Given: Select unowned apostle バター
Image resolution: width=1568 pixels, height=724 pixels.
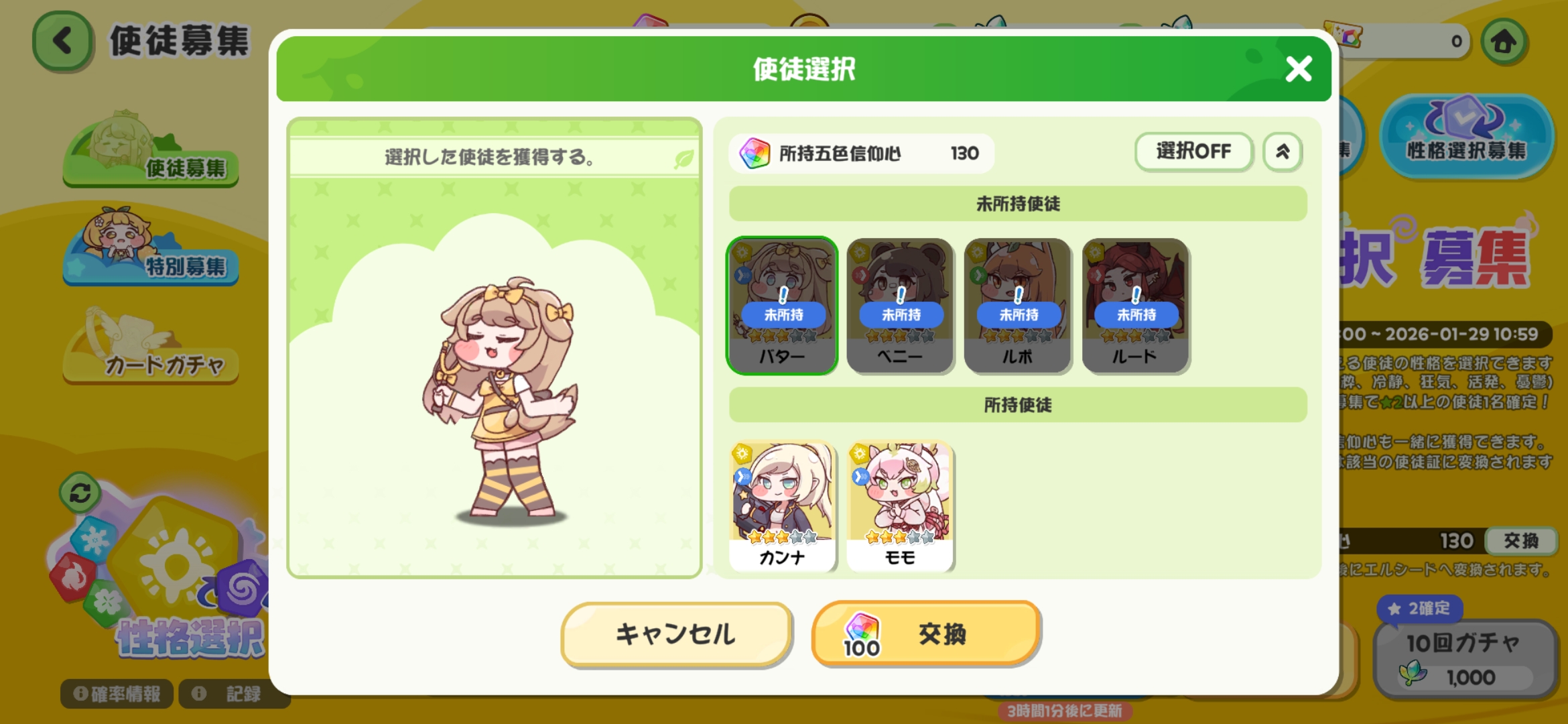Looking at the screenshot, I should point(782,305).
